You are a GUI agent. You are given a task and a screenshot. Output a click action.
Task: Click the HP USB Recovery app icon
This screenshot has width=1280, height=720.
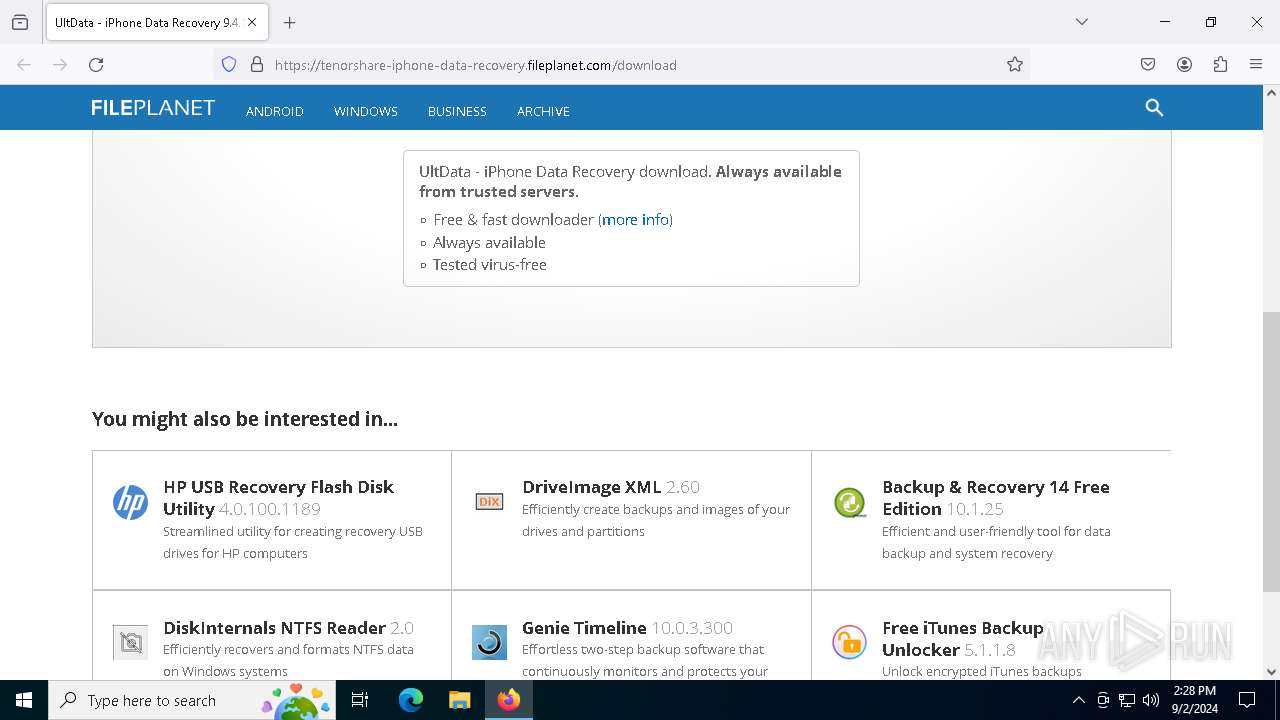(130, 502)
